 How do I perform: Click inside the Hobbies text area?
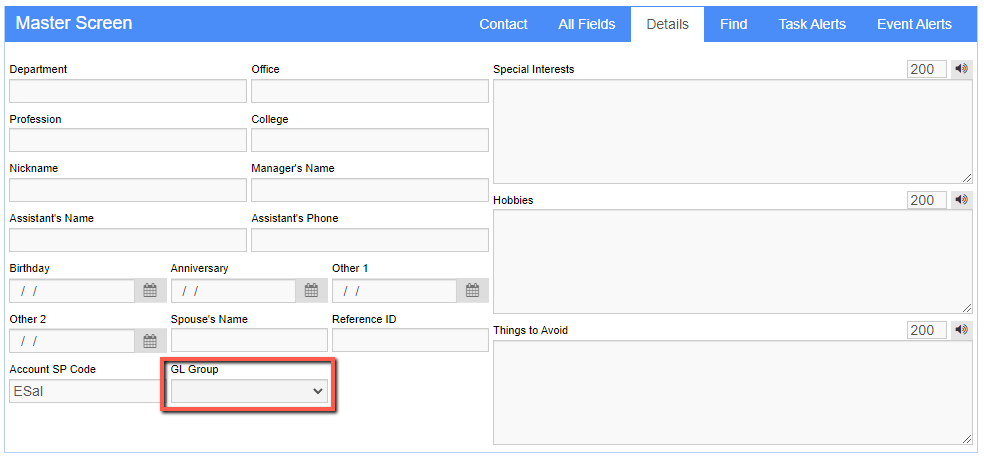click(x=732, y=262)
